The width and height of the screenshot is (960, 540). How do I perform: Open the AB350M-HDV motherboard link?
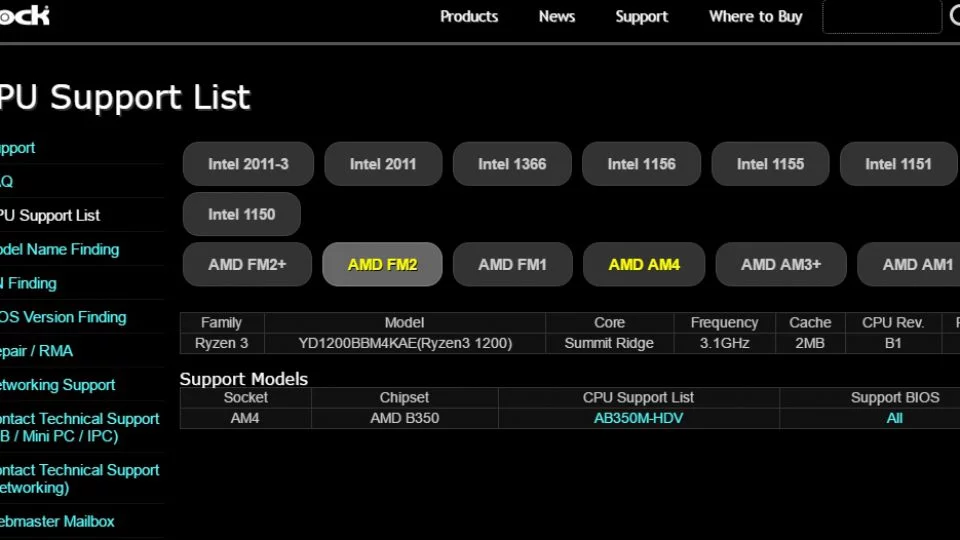pos(638,418)
